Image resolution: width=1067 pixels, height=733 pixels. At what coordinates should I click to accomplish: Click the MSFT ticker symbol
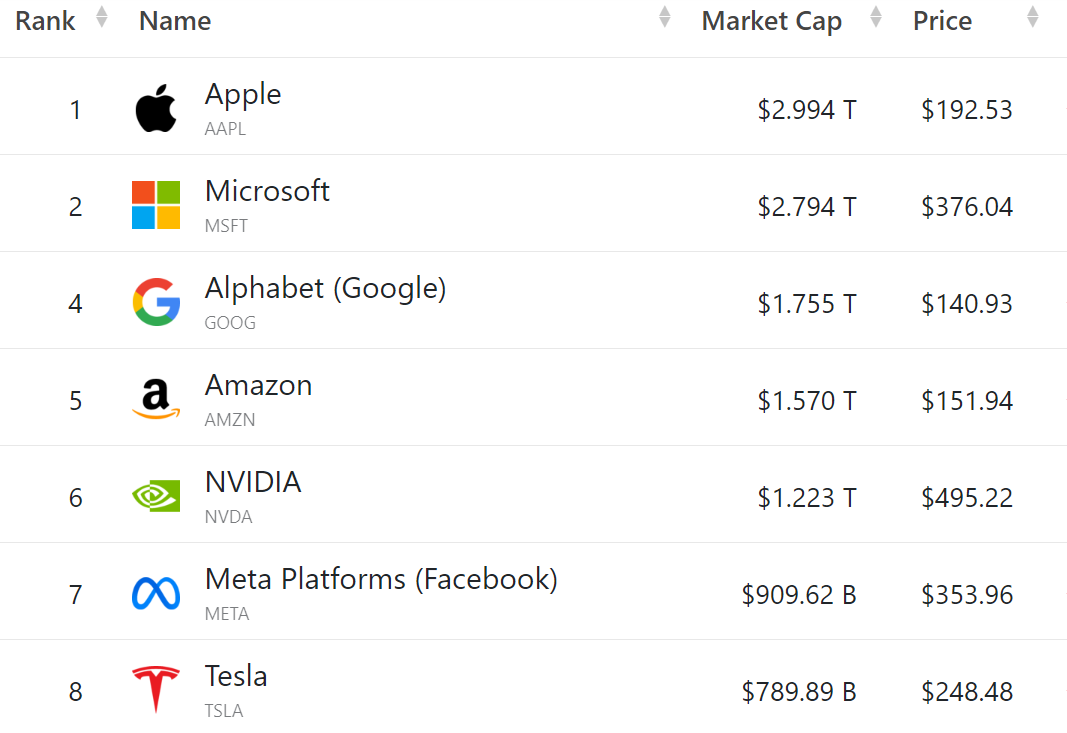(226, 225)
